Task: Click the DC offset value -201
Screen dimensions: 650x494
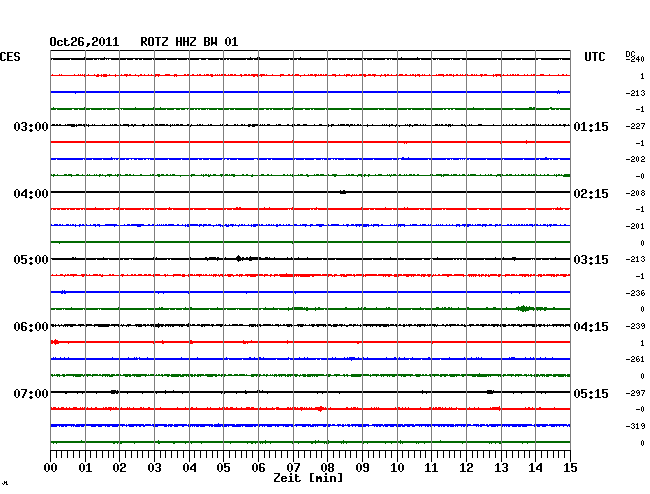Action: click(x=635, y=226)
